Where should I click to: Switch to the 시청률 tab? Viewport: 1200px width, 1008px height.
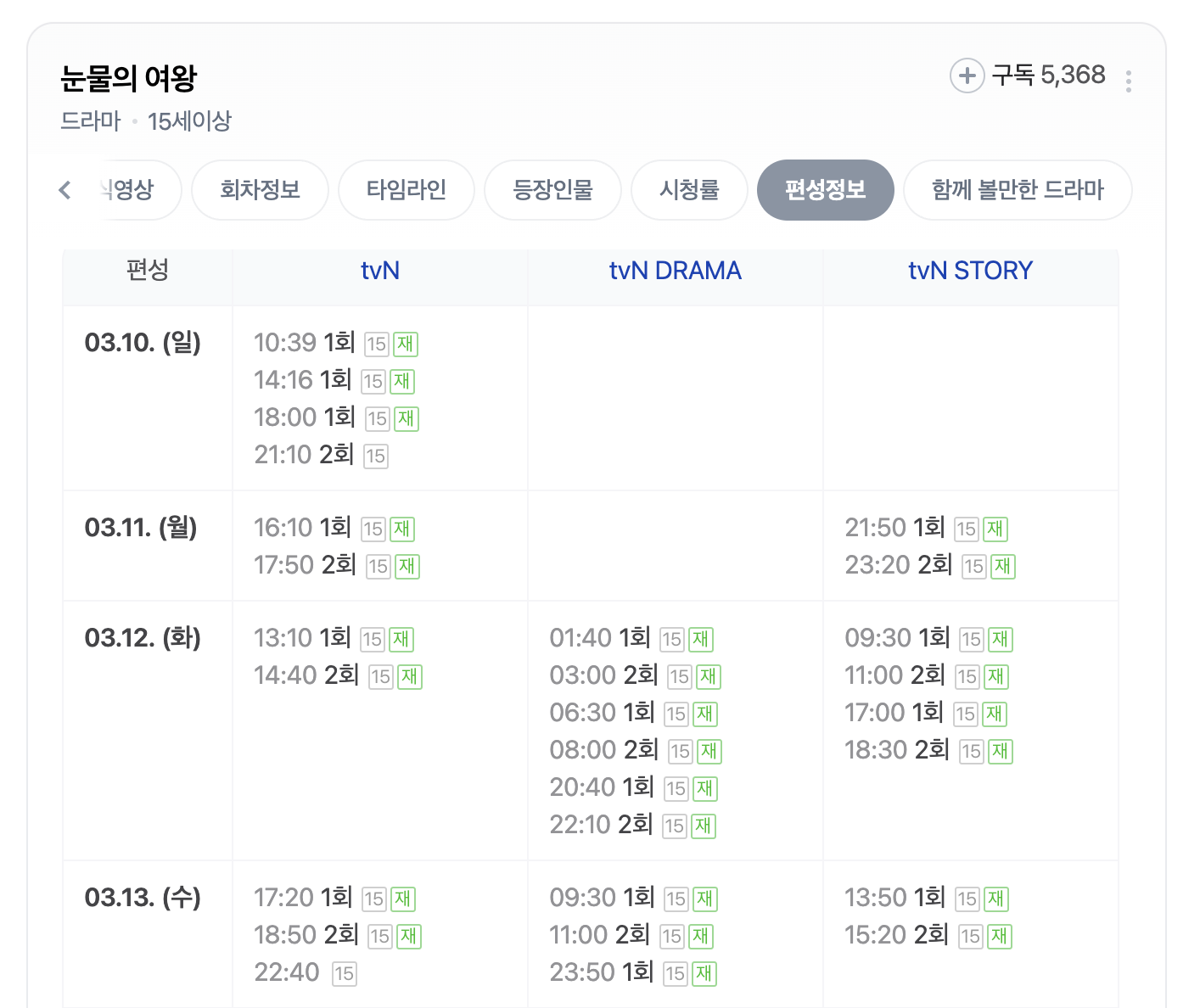coord(689,190)
